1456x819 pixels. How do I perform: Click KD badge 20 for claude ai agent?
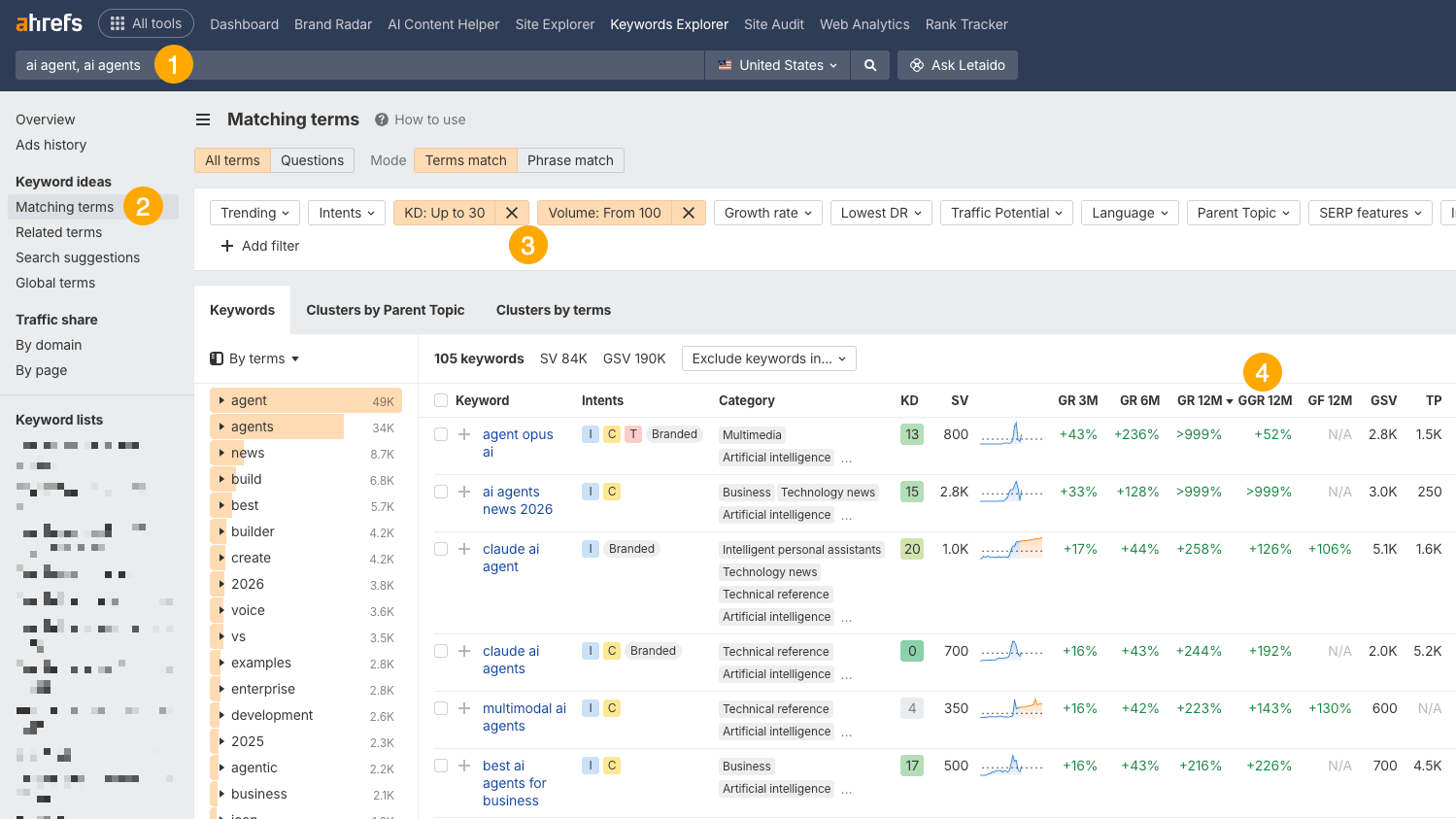(x=912, y=549)
